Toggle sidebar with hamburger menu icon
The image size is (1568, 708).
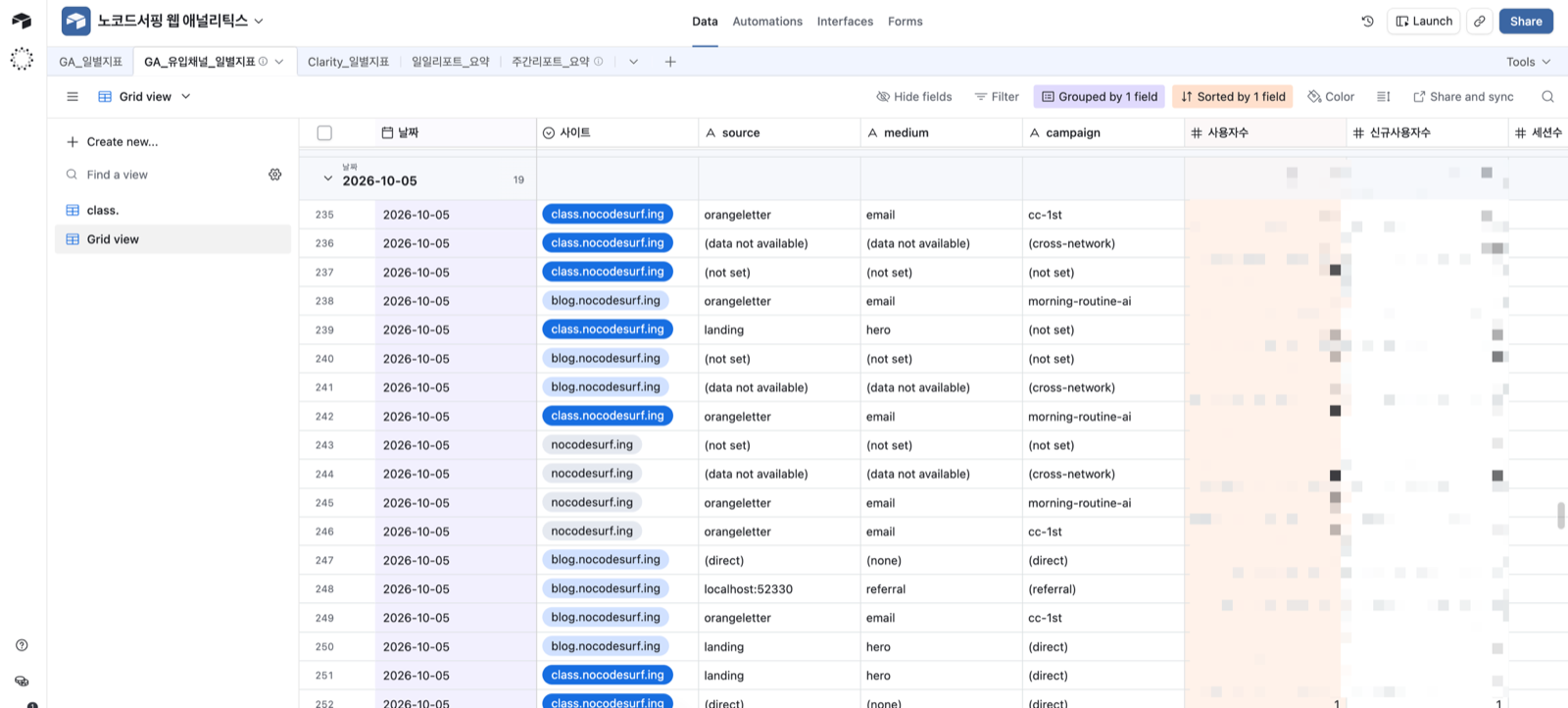[x=73, y=96]
